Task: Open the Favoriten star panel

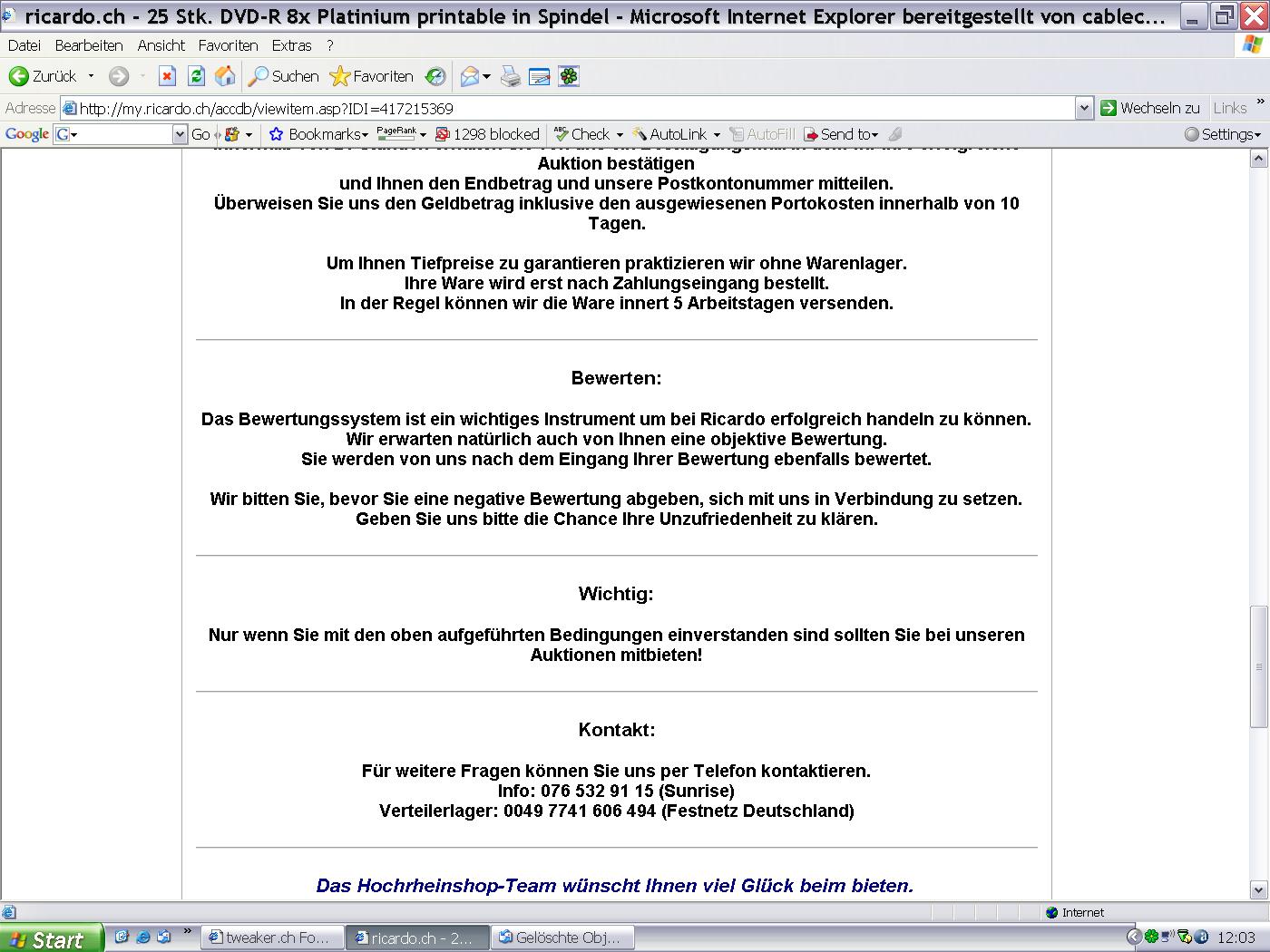Action: (x=371, y=77)
